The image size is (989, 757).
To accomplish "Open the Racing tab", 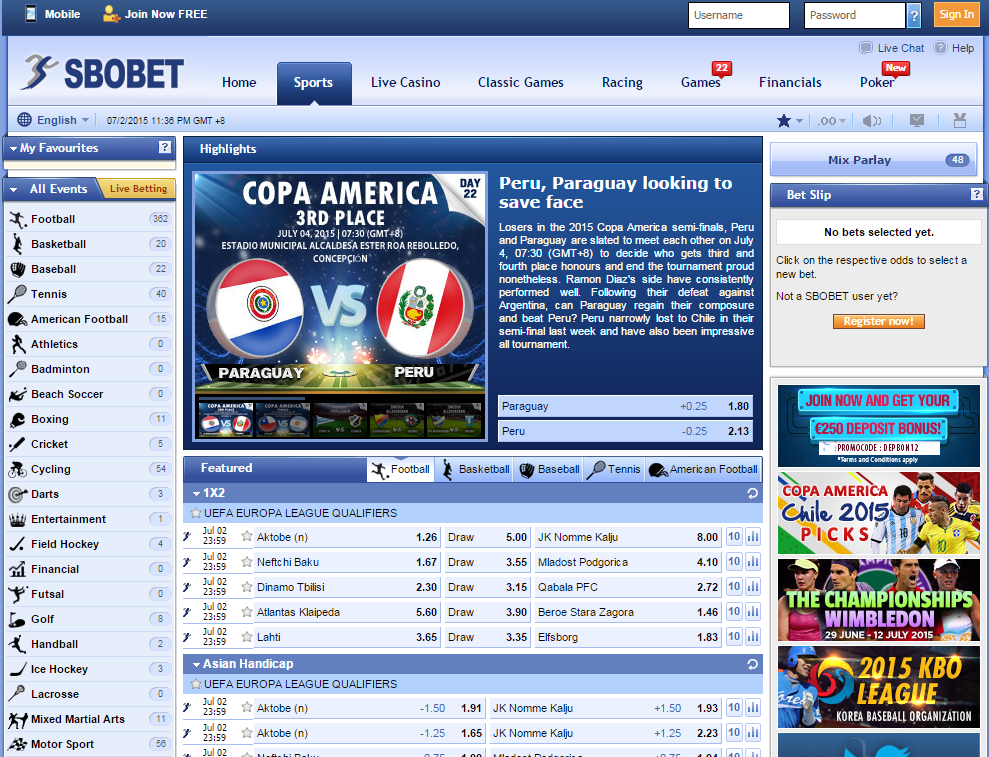I will (622, 83).
